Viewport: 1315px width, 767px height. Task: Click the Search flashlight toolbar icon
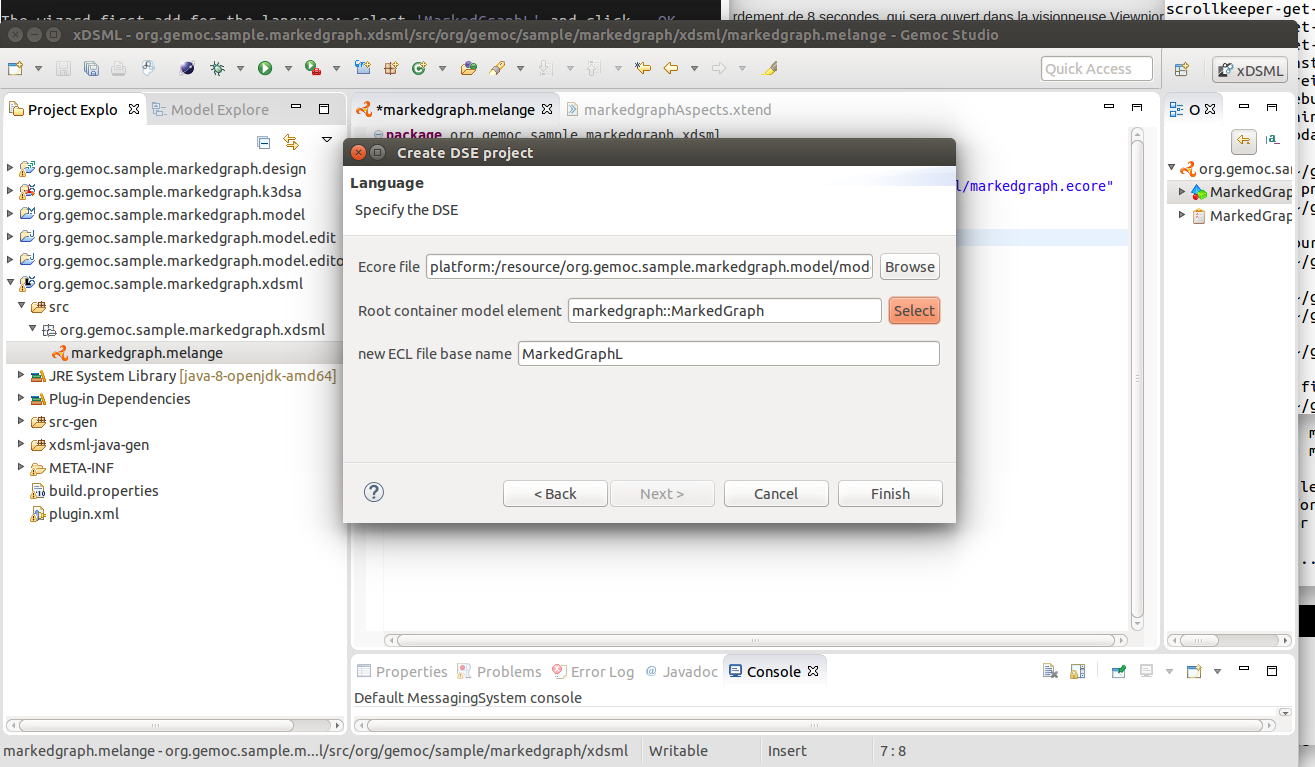pyautogui.click(x=497, y=69)
